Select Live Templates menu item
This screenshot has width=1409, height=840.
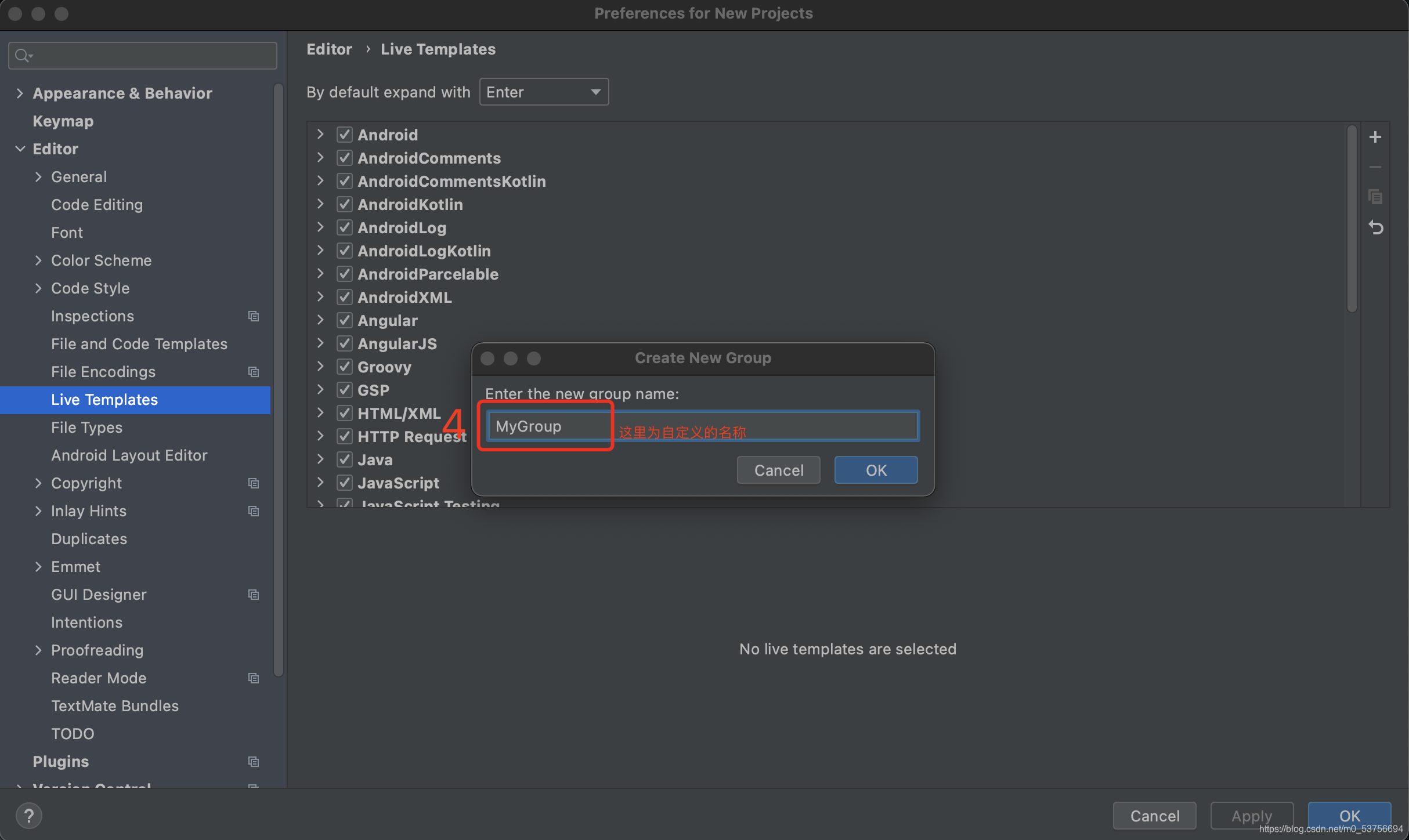pyautogui.click(x=104, y=399)
